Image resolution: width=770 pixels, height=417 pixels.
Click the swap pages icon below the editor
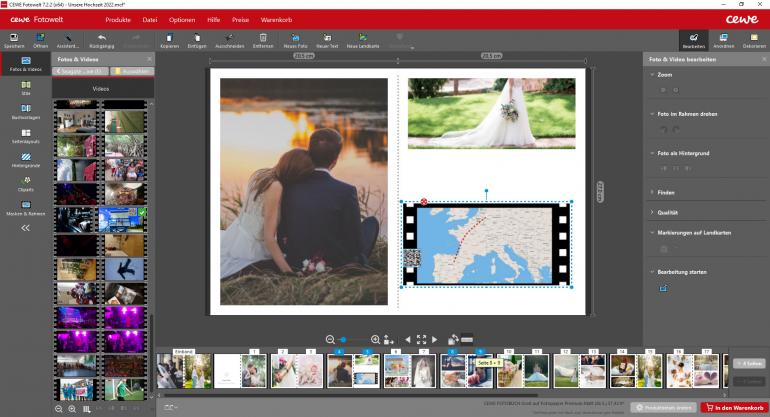[x=453, y=339]
